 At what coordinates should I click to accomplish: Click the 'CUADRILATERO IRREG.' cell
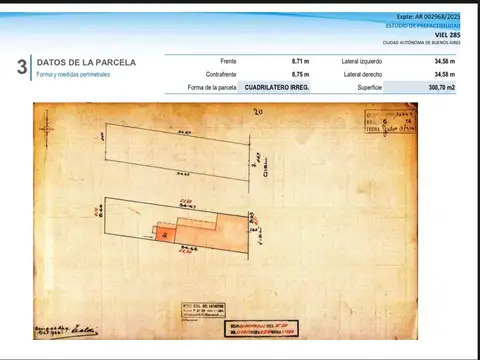[274, 87]
